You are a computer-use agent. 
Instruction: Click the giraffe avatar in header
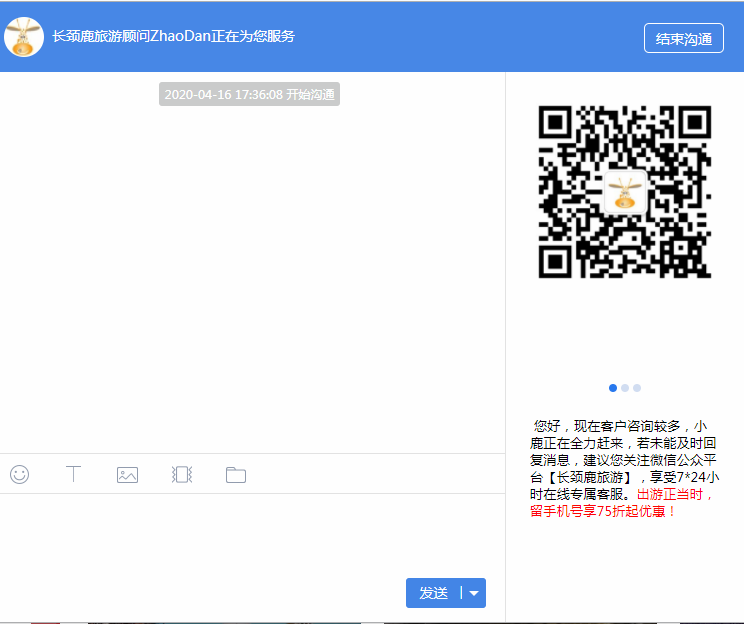pyautogui.click(x=24, y=37)
